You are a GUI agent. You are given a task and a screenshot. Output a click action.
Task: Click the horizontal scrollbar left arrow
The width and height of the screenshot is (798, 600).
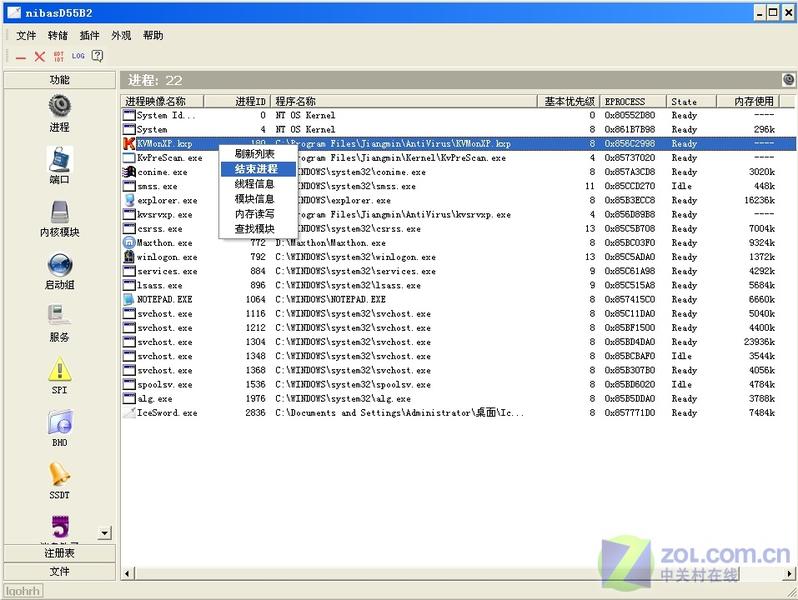127,574
